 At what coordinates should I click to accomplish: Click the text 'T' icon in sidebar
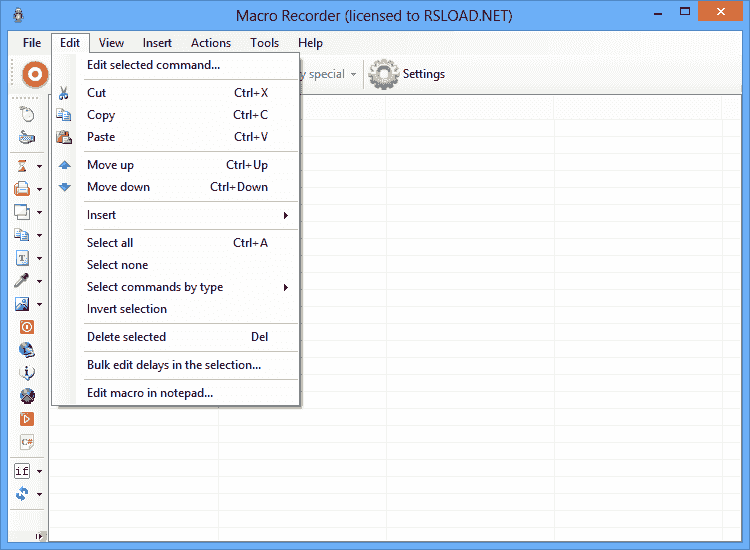[x=22, y=258]
